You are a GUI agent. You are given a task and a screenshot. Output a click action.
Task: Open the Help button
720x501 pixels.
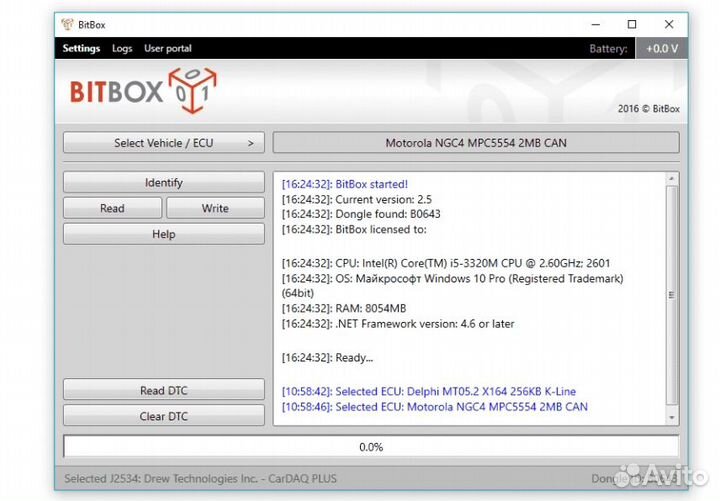click(164, 234)
